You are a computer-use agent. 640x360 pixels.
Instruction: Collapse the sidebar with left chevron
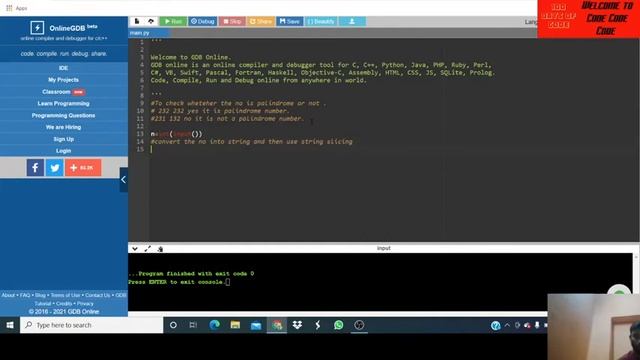(x=123, y=180)
